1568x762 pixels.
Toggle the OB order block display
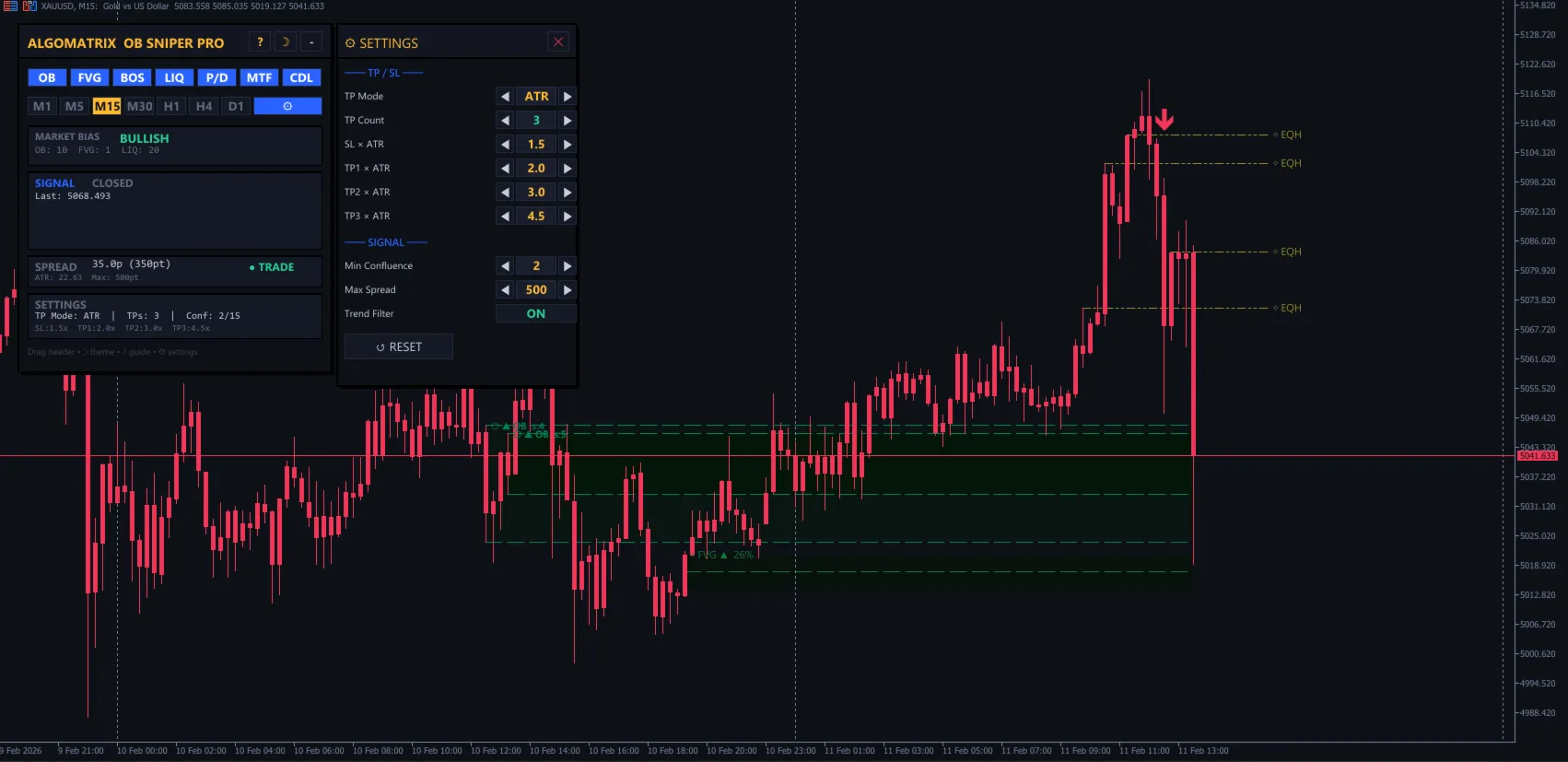[47, 77]
